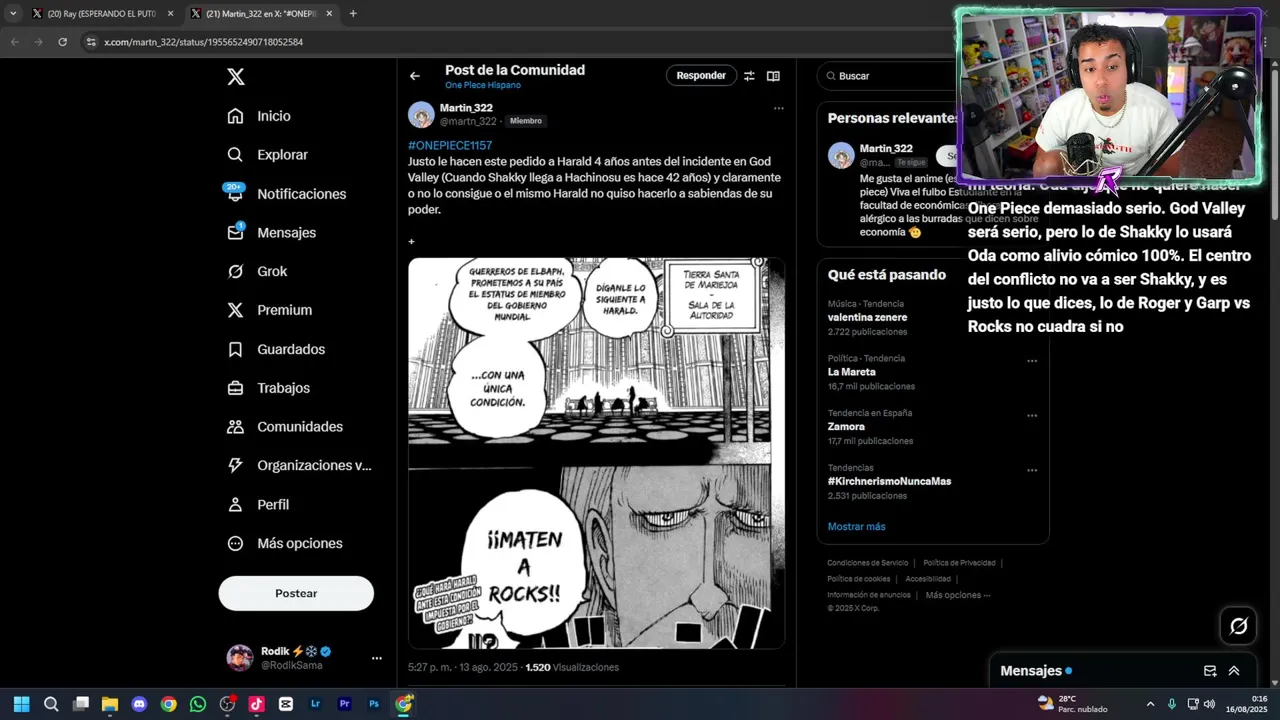Open account menu dots beside Rodik
1280x720 pixels.
click(x=377, y=658)
